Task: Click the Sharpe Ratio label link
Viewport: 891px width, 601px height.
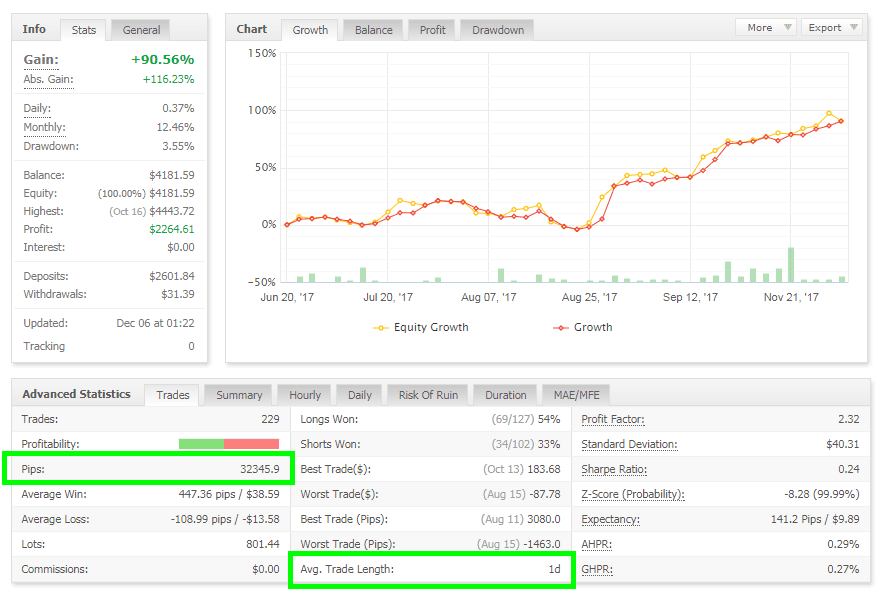Action: [x=614, y=470]
